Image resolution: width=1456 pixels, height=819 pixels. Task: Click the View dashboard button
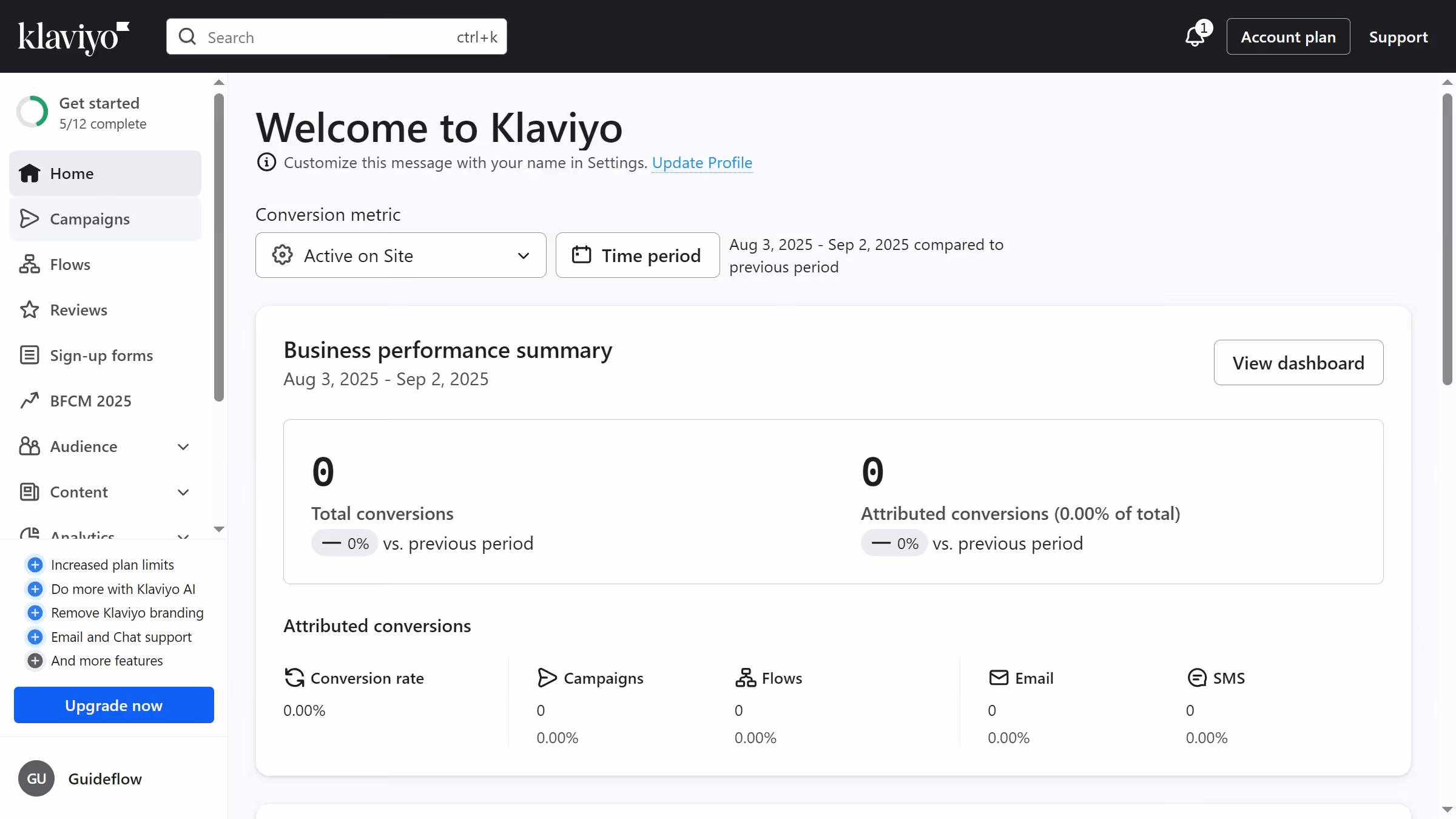pos(1298,362)
